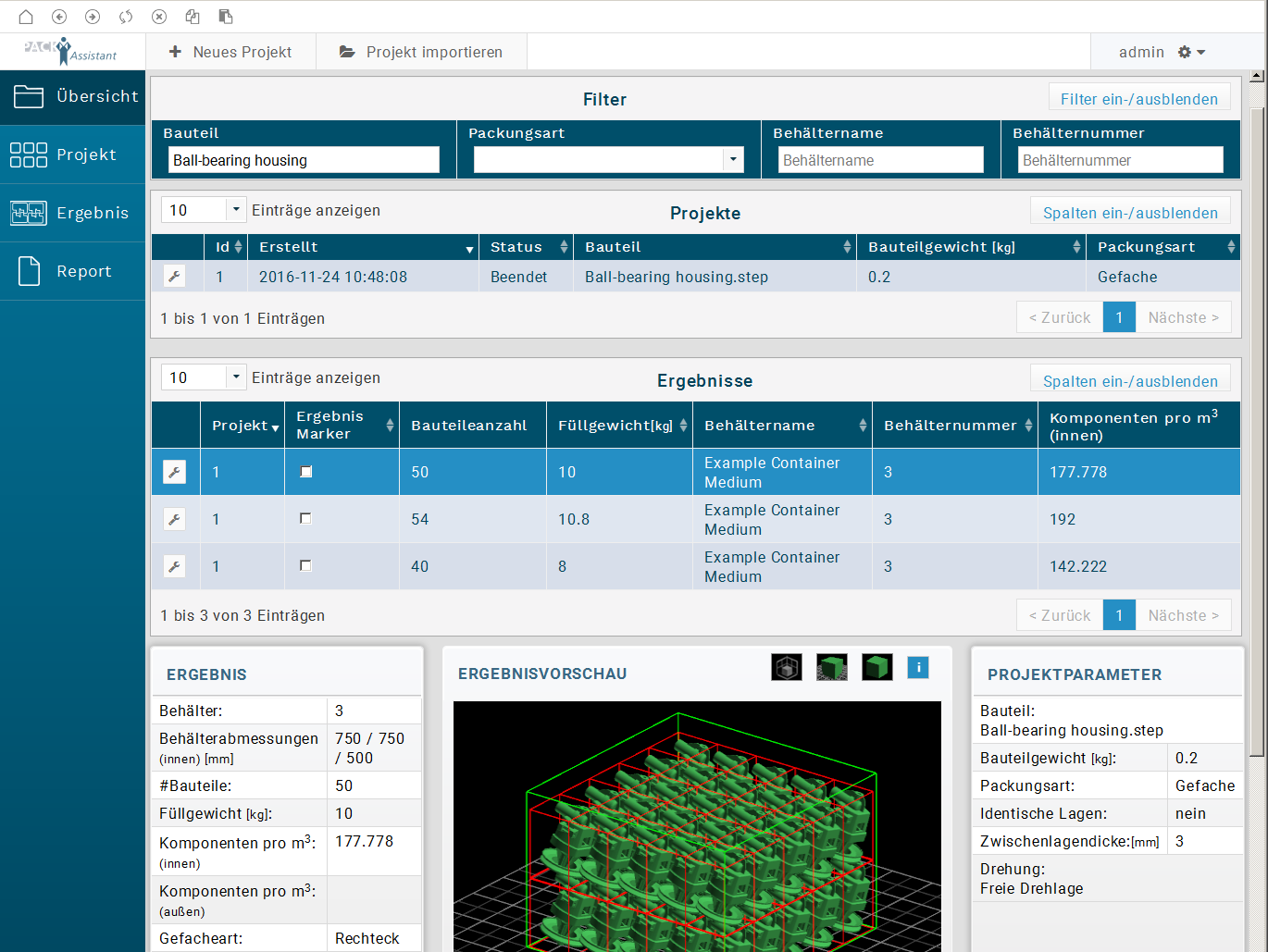
Task: Select the solid green cube preview mode
Action: point(876,667)
